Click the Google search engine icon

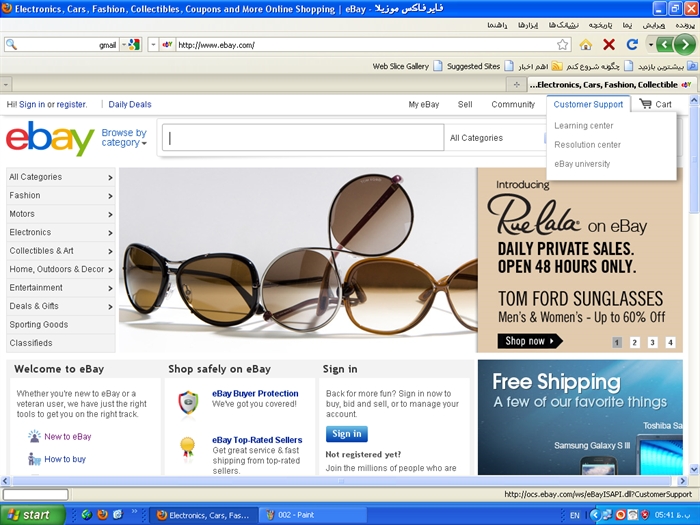coord(134,45)
